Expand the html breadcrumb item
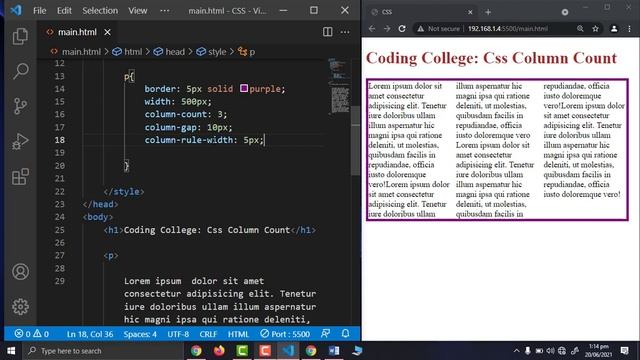Image resolution: width=640 pixels, height=360 pixels. point(127,52)
